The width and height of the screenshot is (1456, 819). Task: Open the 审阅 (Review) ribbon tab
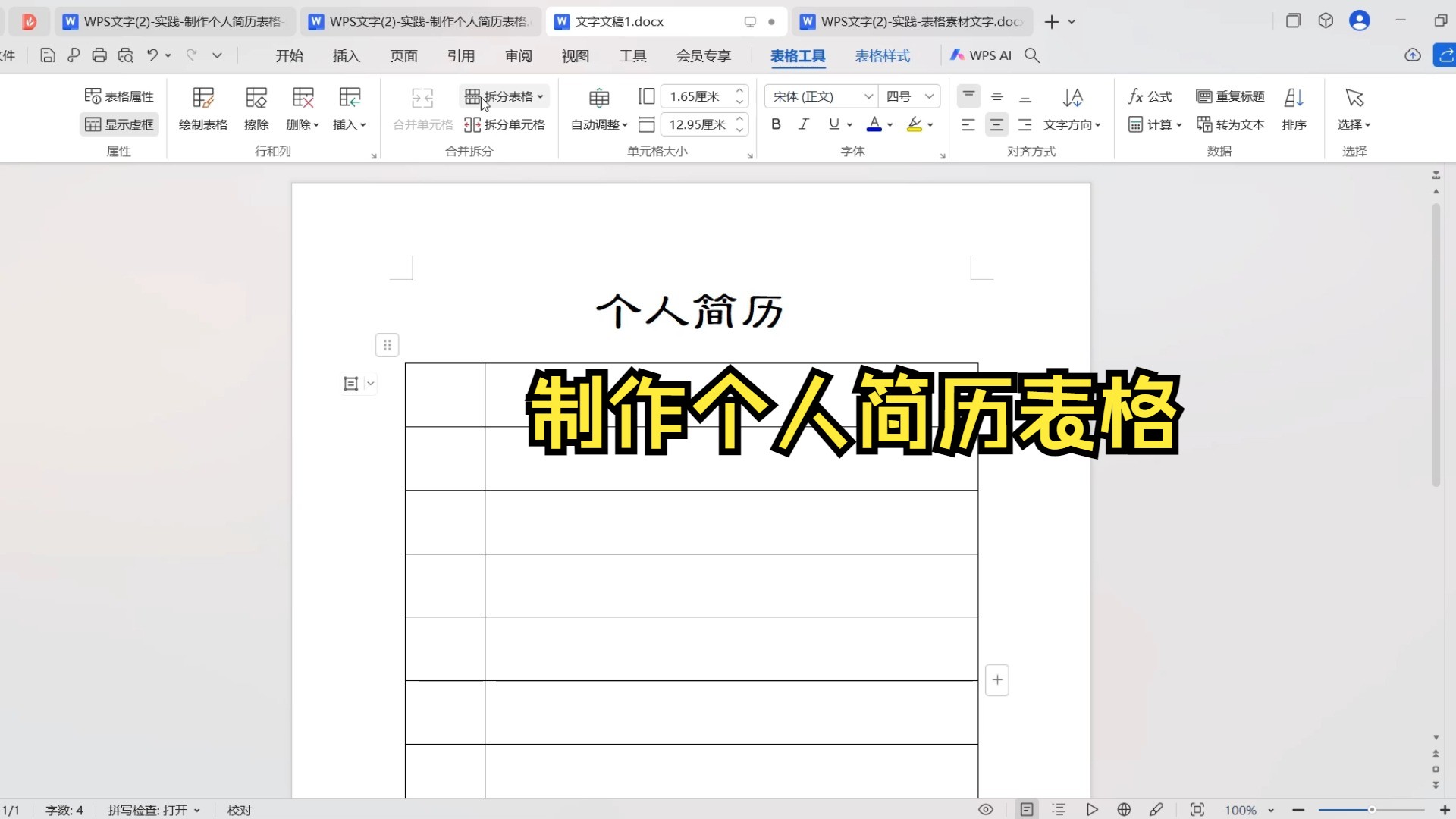click(x=518, y=55)
